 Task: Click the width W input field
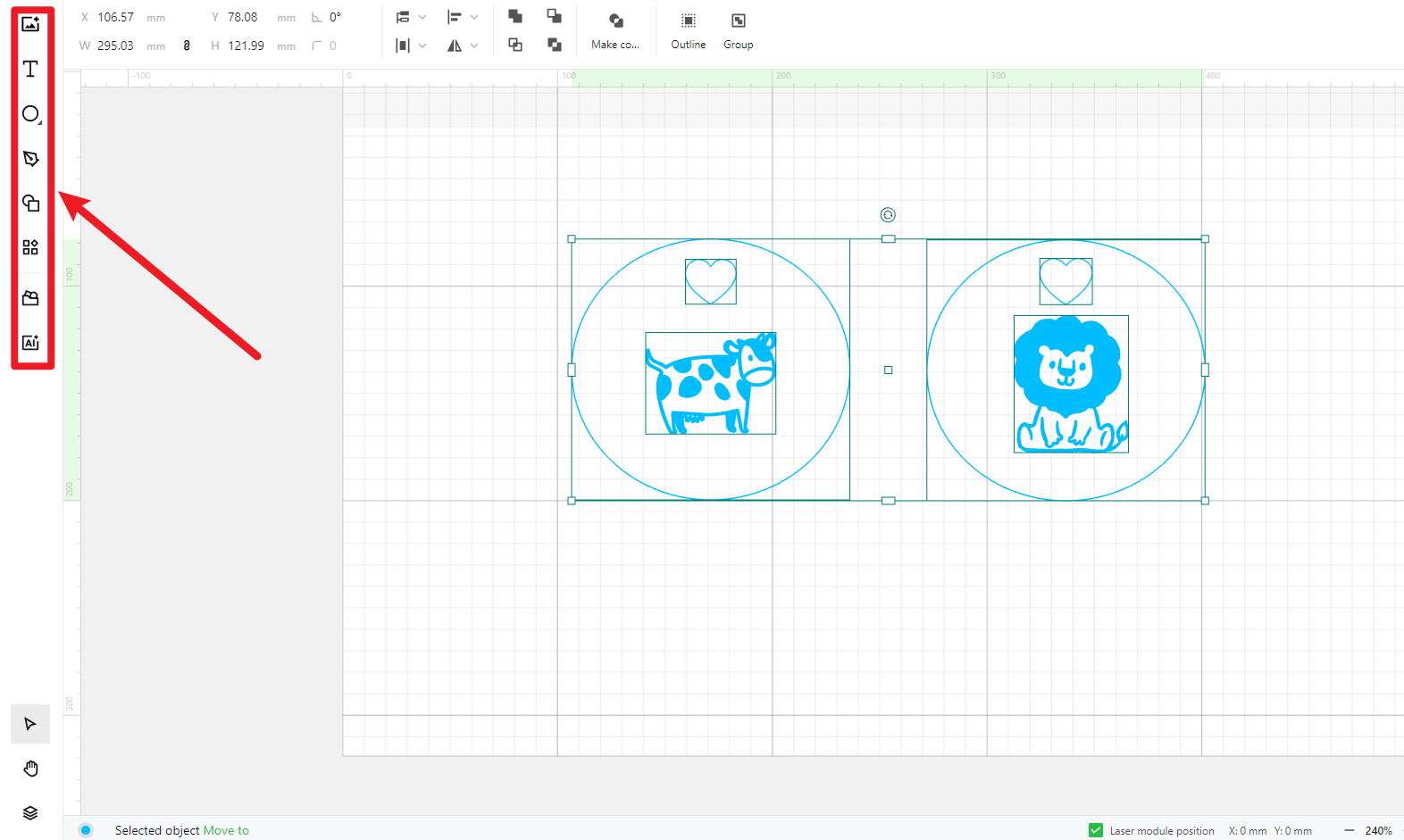pyautogui.click(x=115, y=46)
